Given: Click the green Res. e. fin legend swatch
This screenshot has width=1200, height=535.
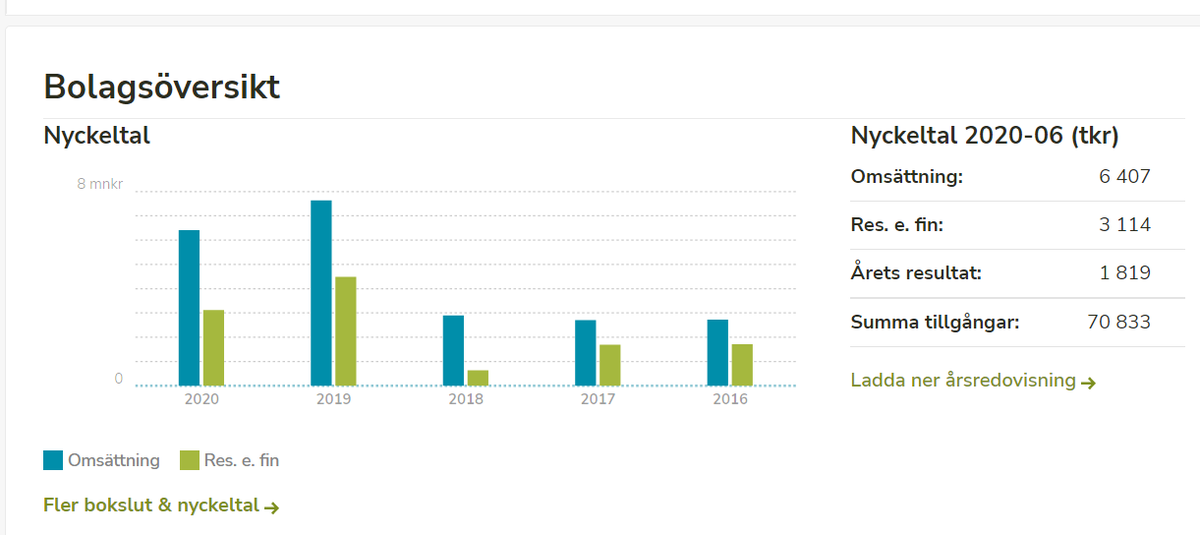Looking at the screenshot, I should tap(189, 460).
